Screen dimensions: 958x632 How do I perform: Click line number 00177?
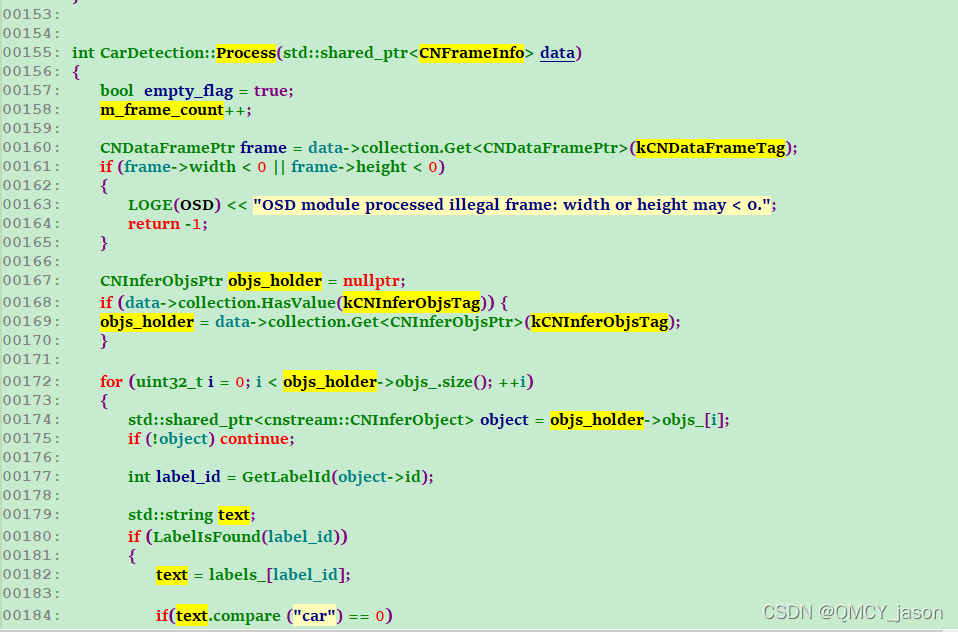31,476
